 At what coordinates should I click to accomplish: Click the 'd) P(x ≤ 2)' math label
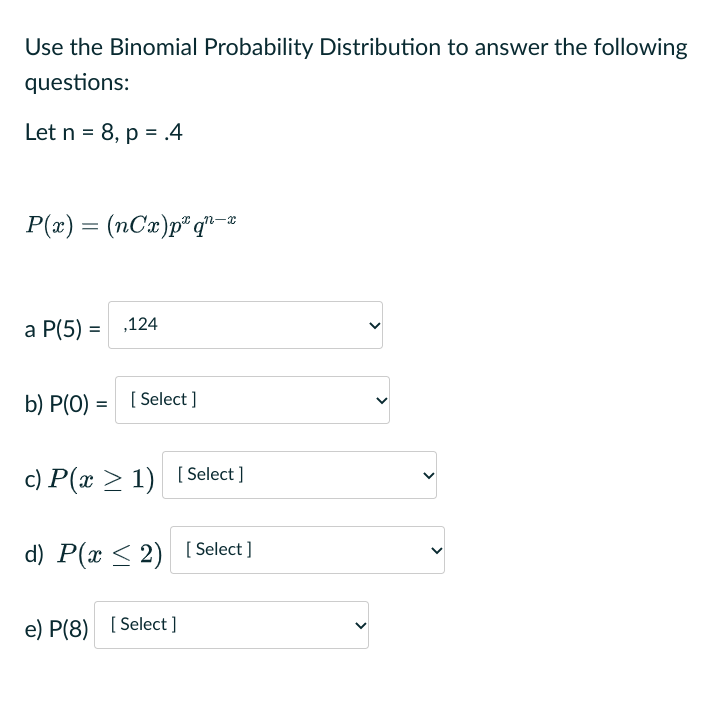coord(94,554)
